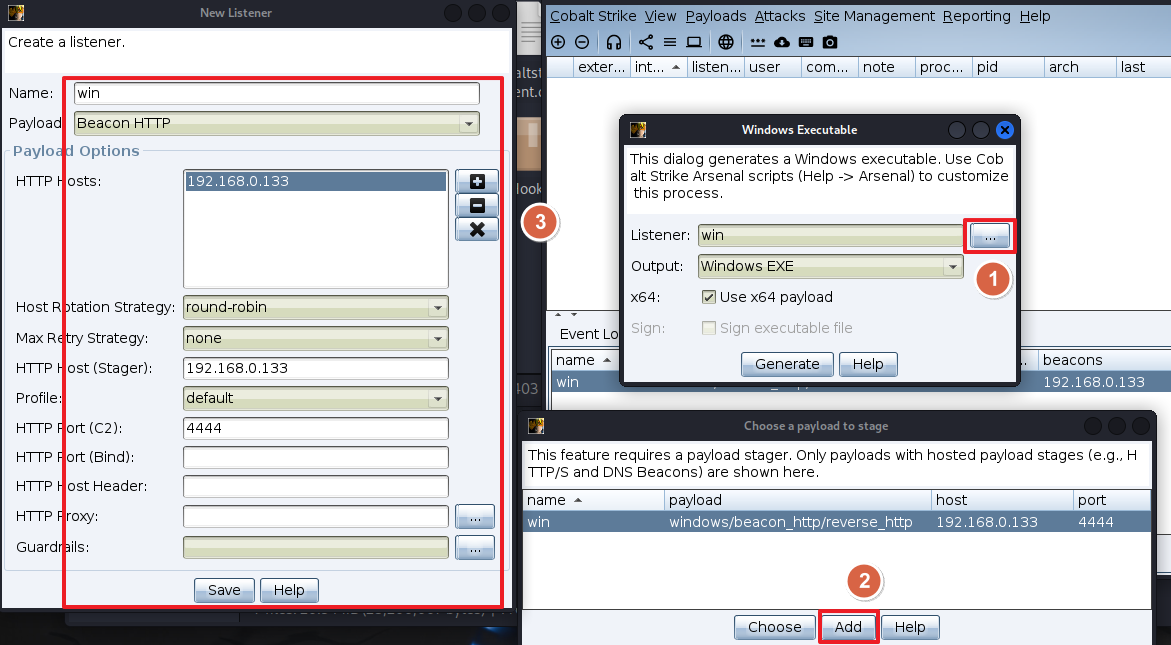
Task: Click the HTTP Proxy input field
Action: [x=316, y=517]
